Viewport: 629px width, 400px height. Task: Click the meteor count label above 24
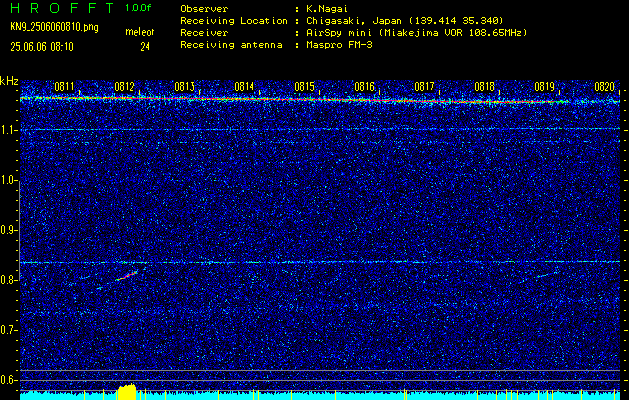[x=140, y=32]
